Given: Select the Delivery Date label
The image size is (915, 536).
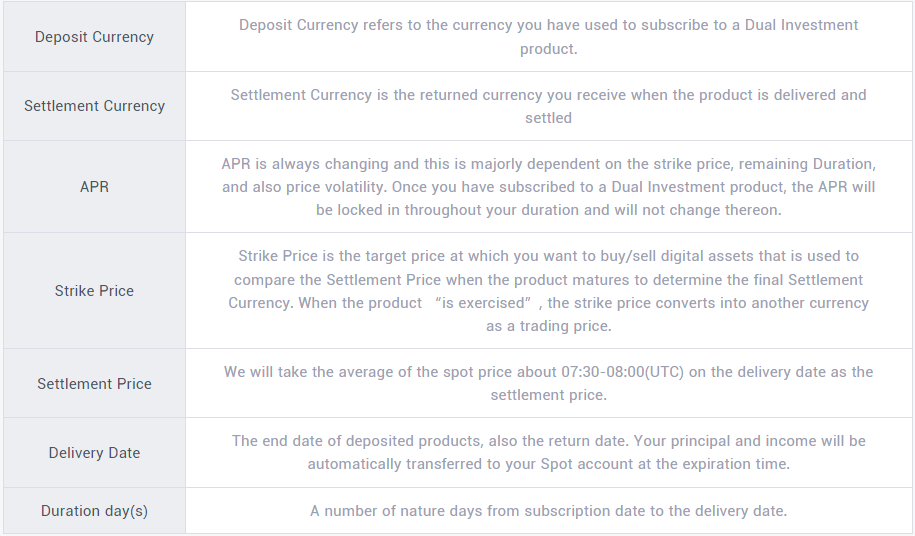Looking at the screenshot, I should (x=94, y=453).
